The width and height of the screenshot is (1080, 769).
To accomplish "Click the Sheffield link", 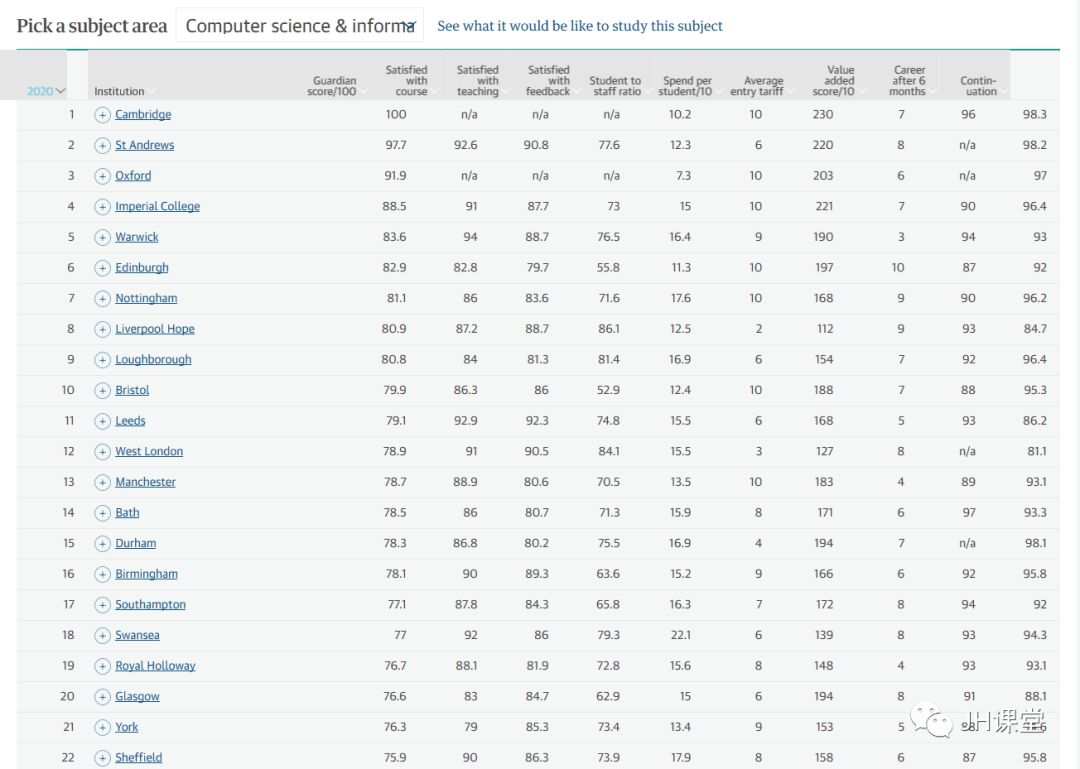I will pos(138,757).
